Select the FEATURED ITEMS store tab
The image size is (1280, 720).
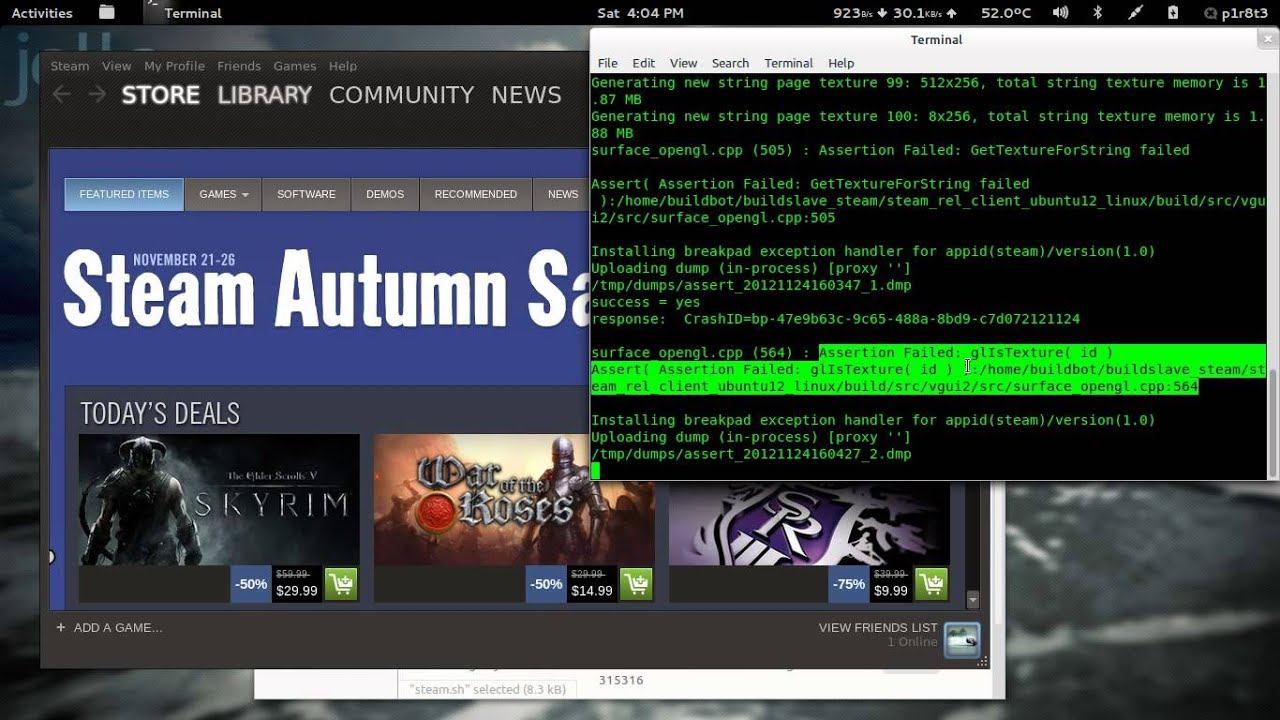(124, 194)
